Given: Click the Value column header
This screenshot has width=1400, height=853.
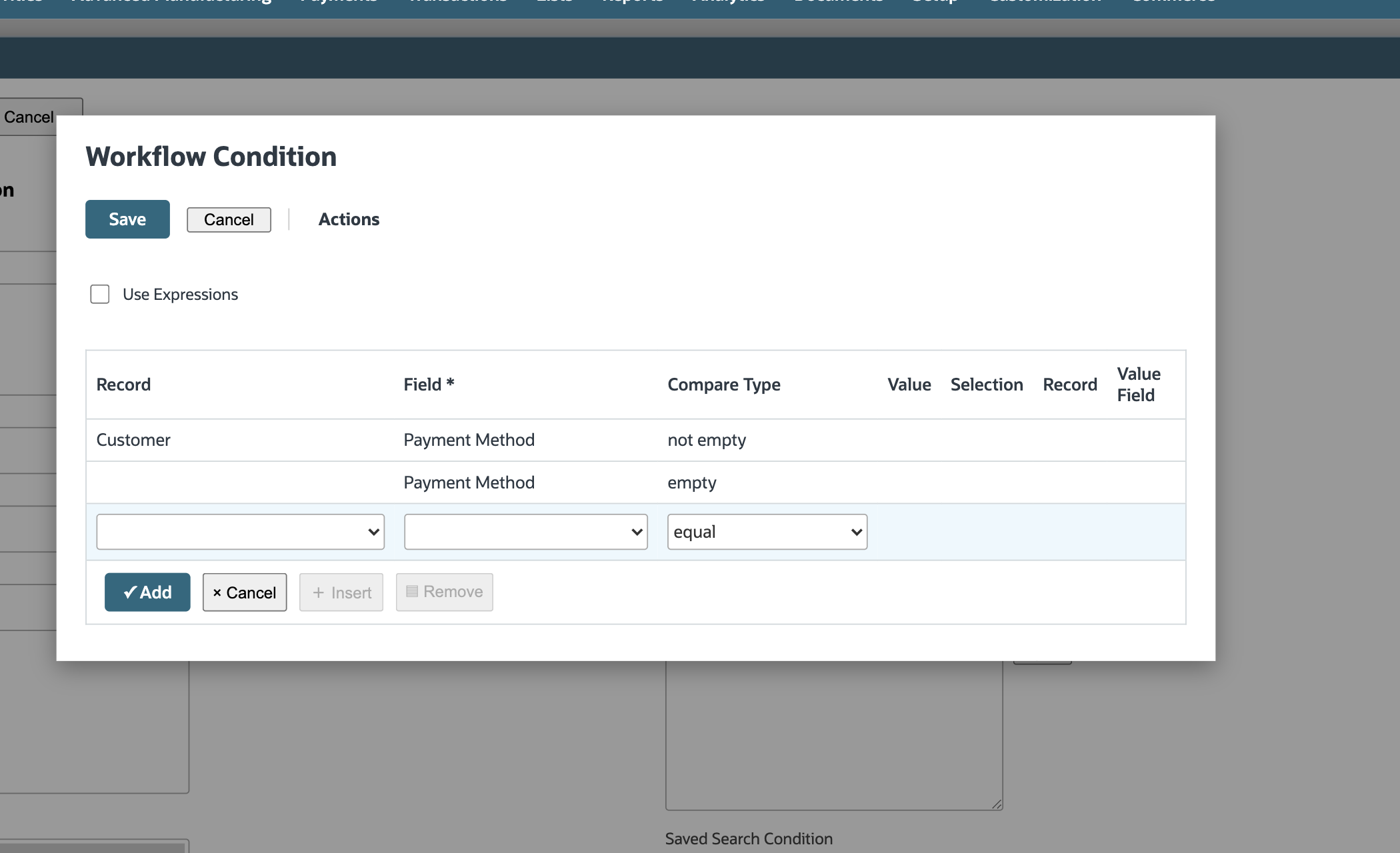Looking at the screenshot, I should (x=909, y=385).
